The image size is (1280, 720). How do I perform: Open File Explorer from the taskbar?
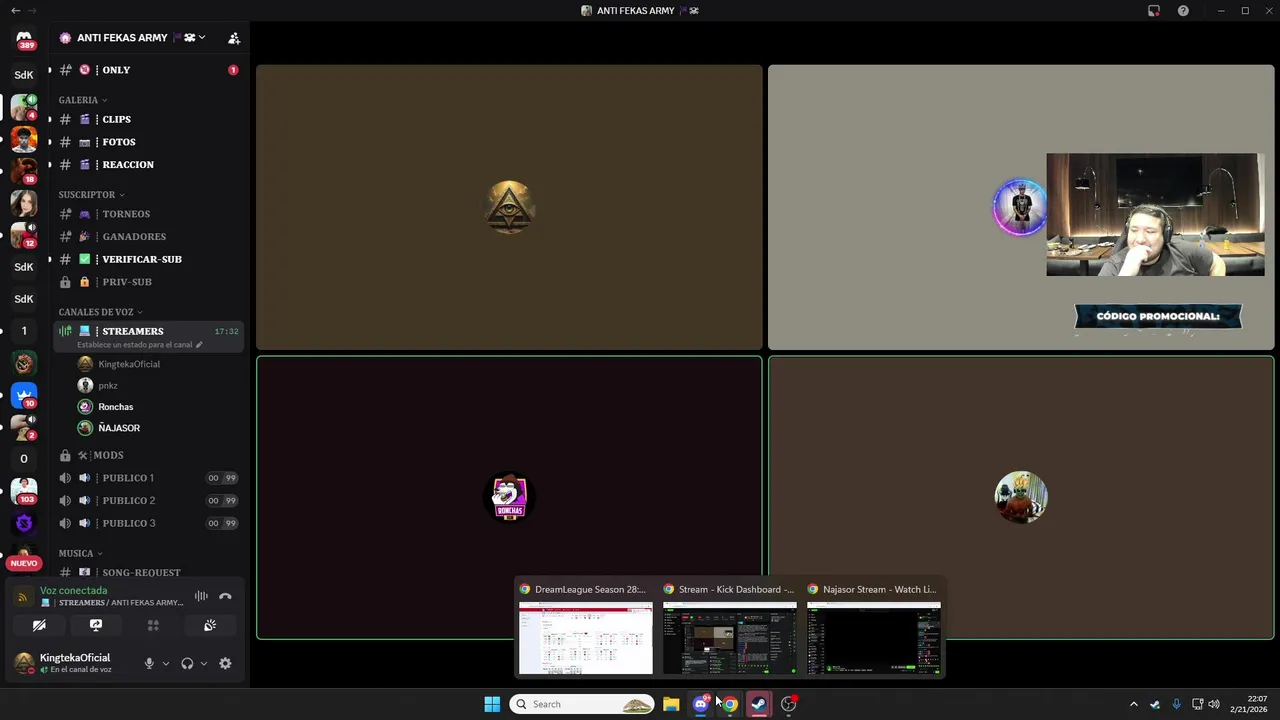(671, 704)
